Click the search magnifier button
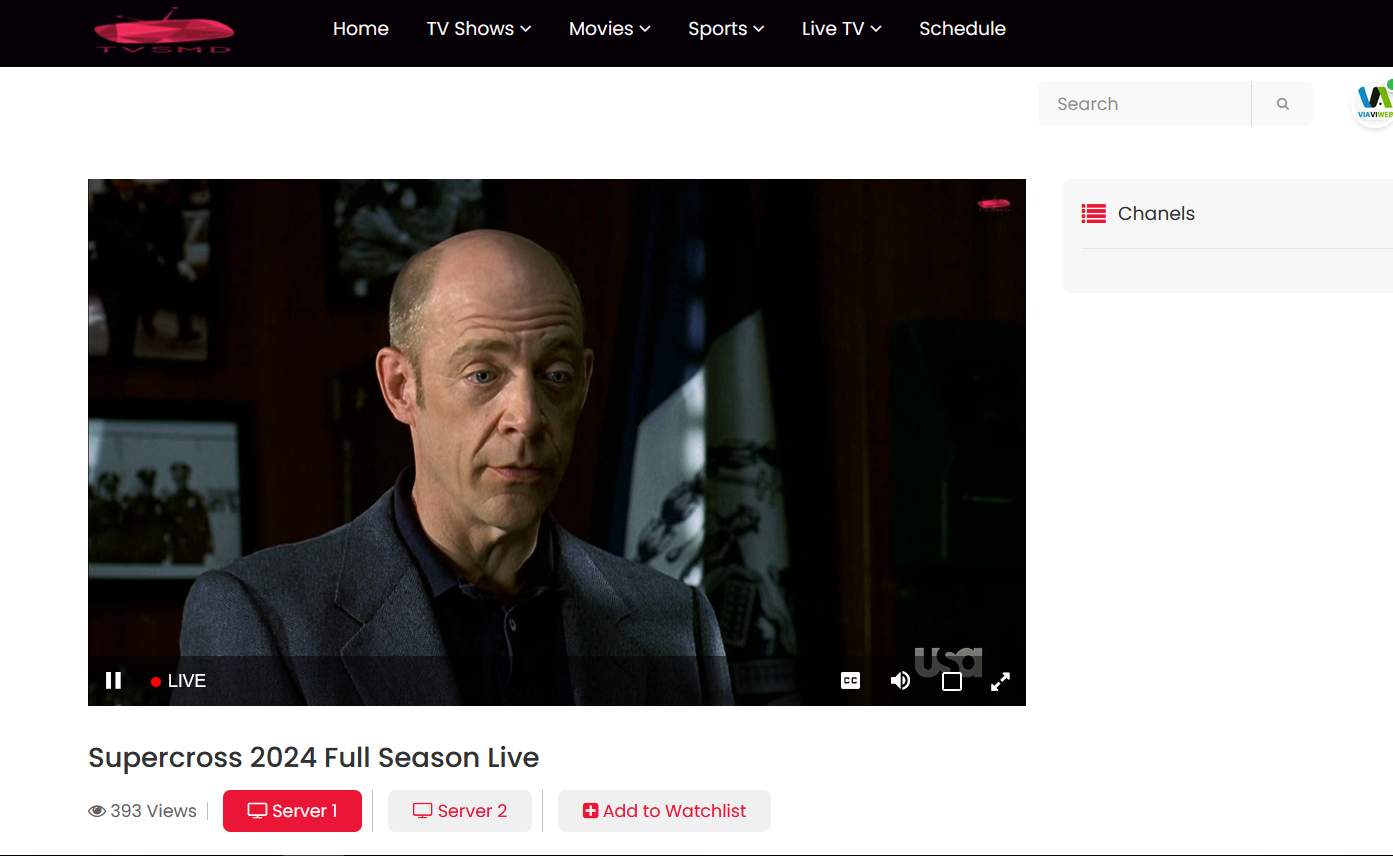This screenshot has width=1393, height=856. [x=1282, y=104]
